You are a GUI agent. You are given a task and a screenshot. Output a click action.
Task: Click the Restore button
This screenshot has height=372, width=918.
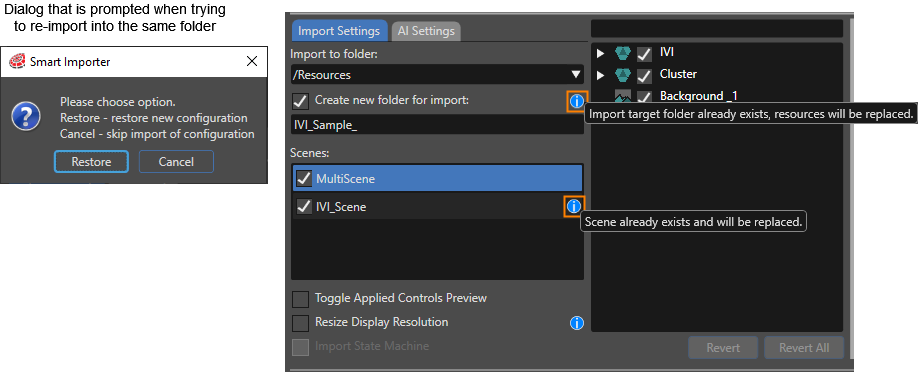[91, 162]
